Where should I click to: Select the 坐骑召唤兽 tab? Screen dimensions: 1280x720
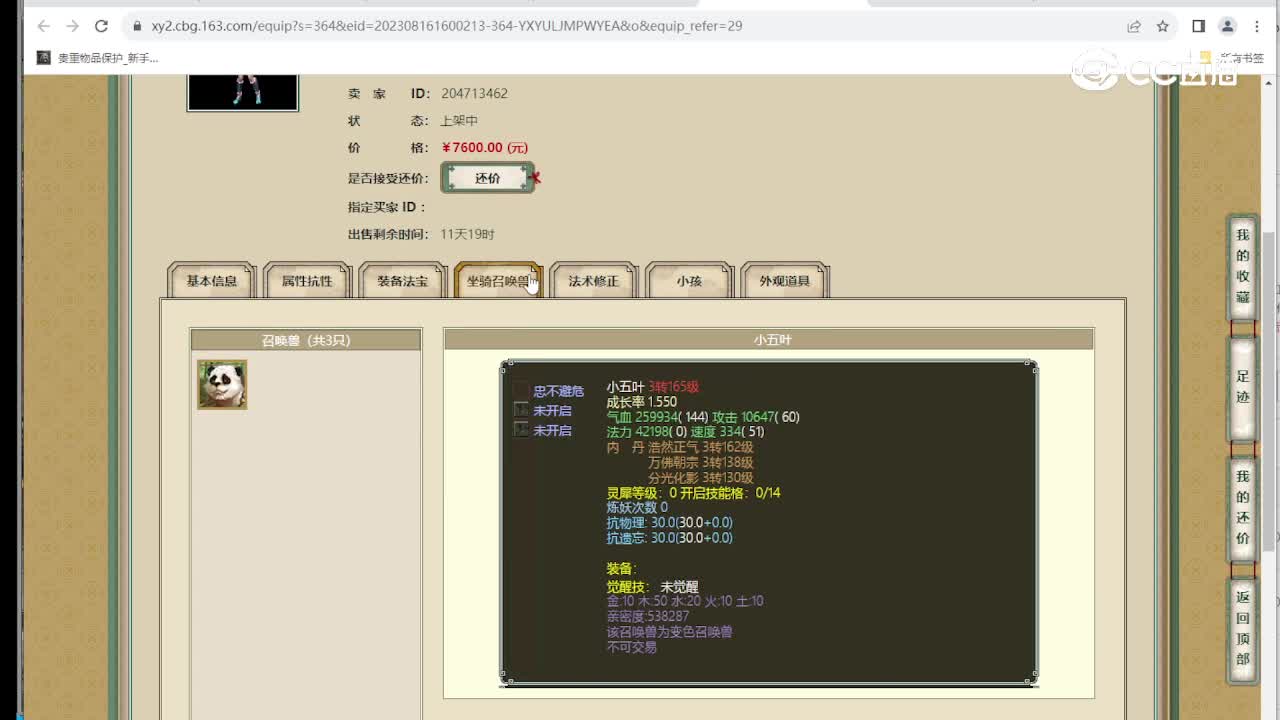[498, 281]
